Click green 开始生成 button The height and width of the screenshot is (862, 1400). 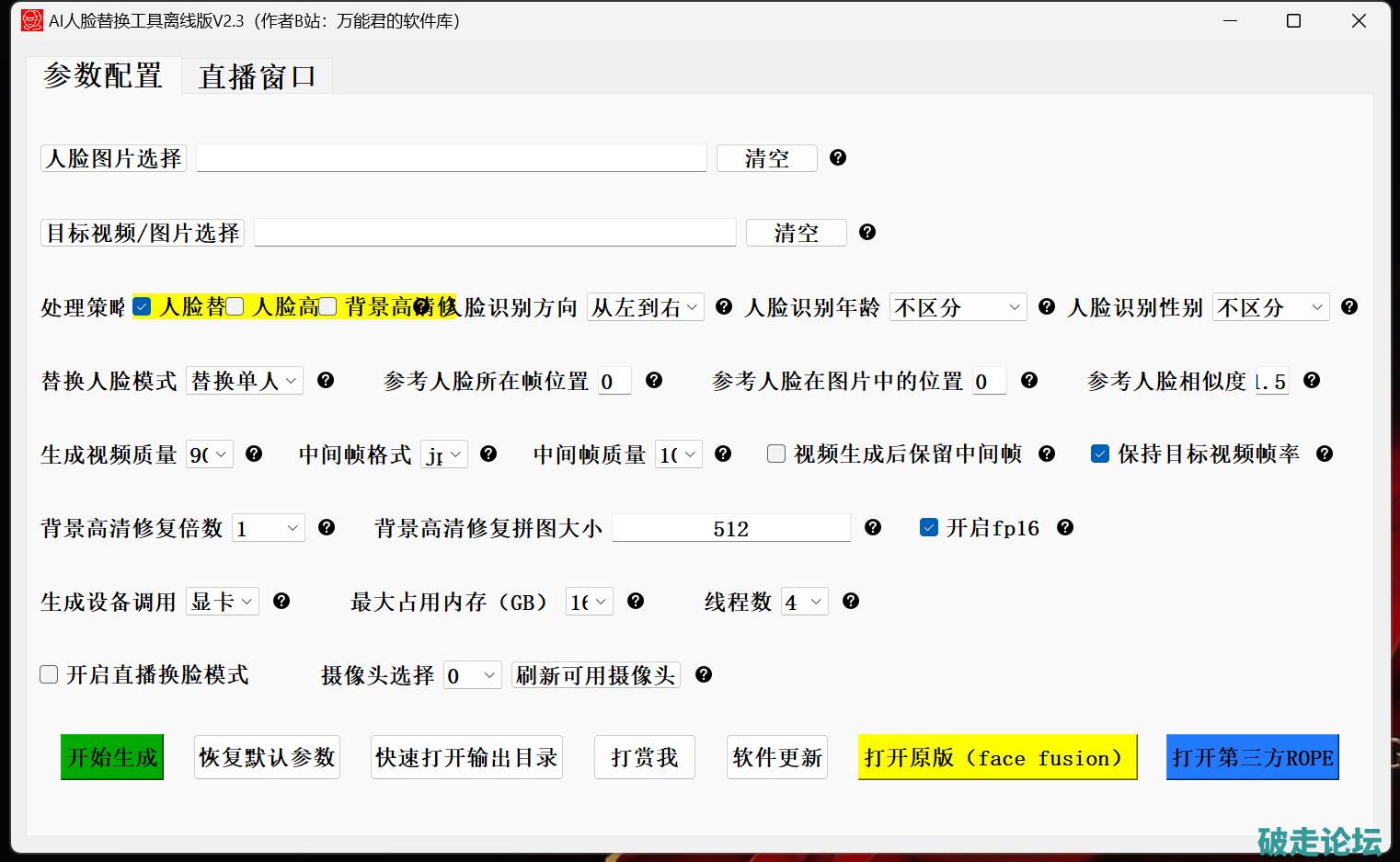(112, 757)
